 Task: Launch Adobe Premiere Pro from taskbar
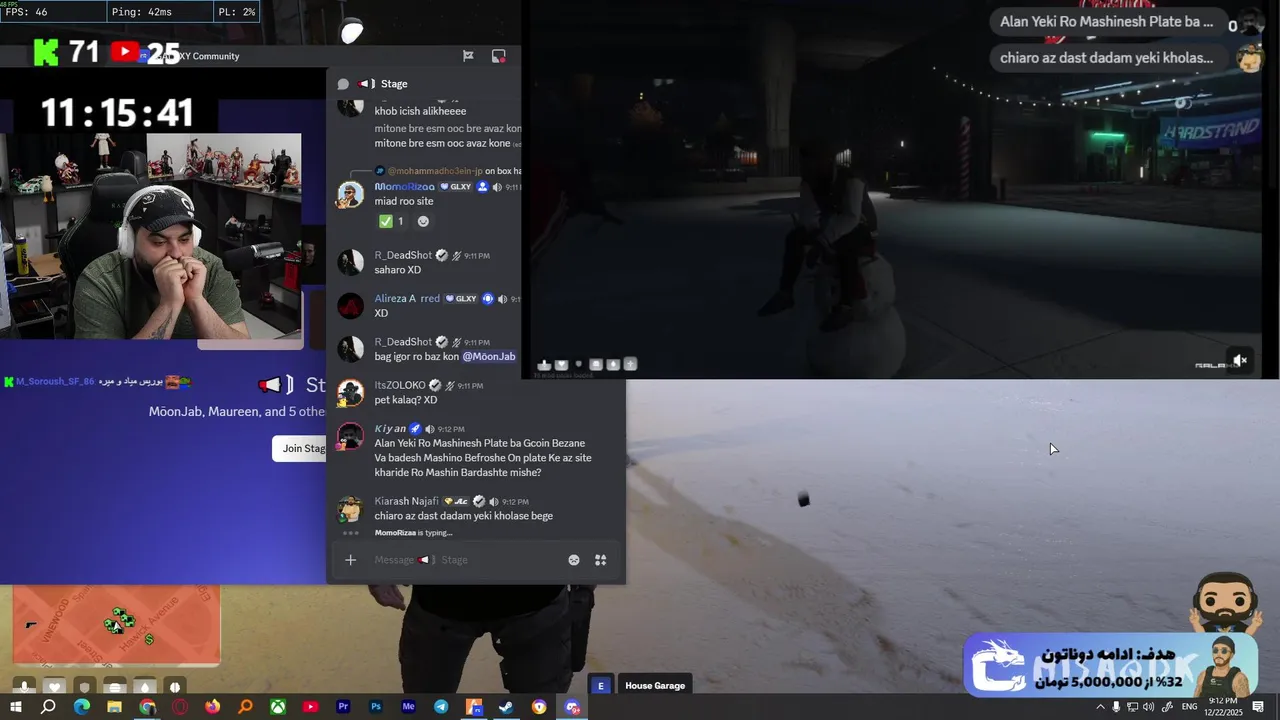coord(343,707)
